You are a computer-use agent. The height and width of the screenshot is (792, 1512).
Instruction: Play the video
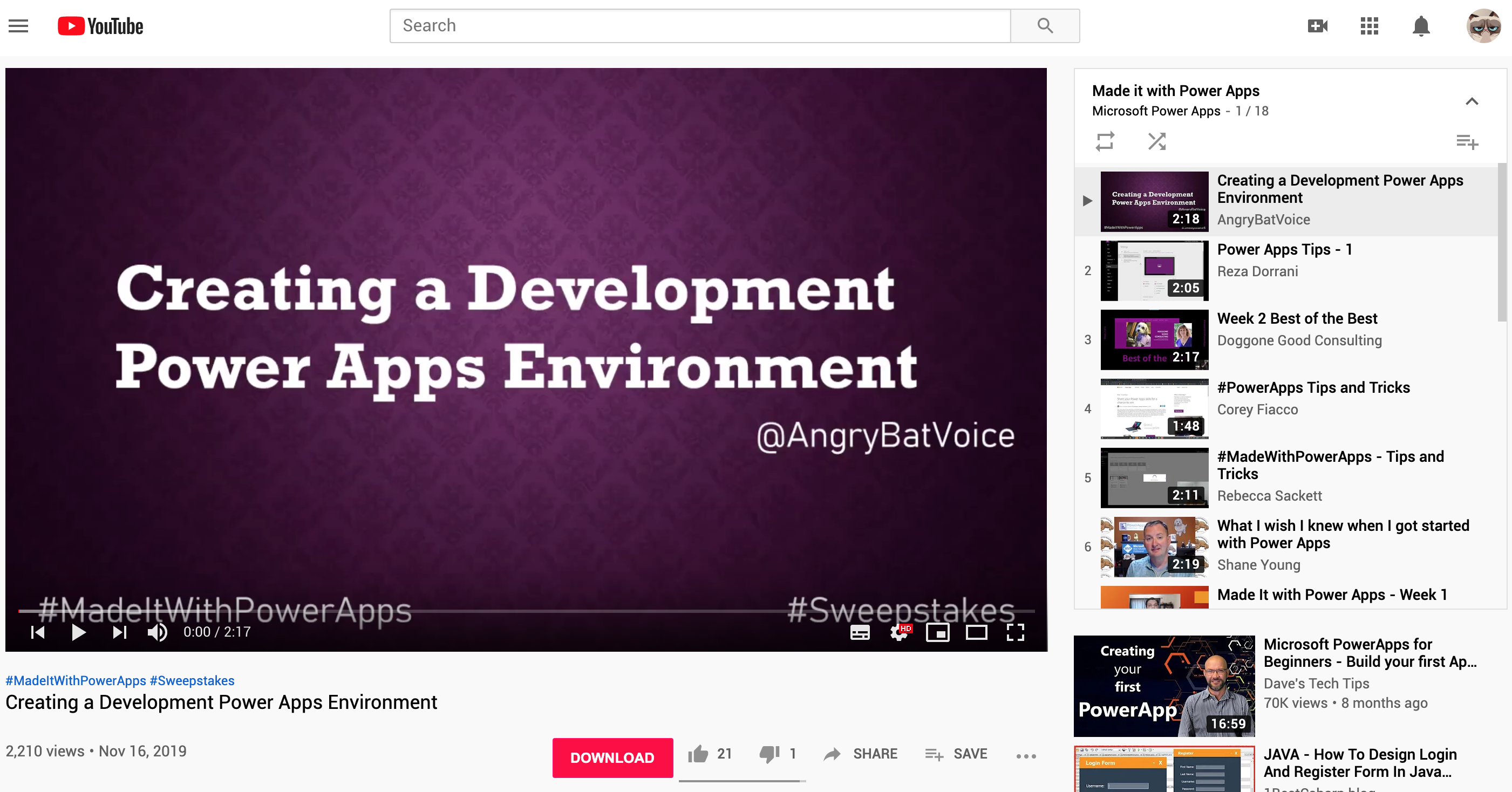click(78, 632)
